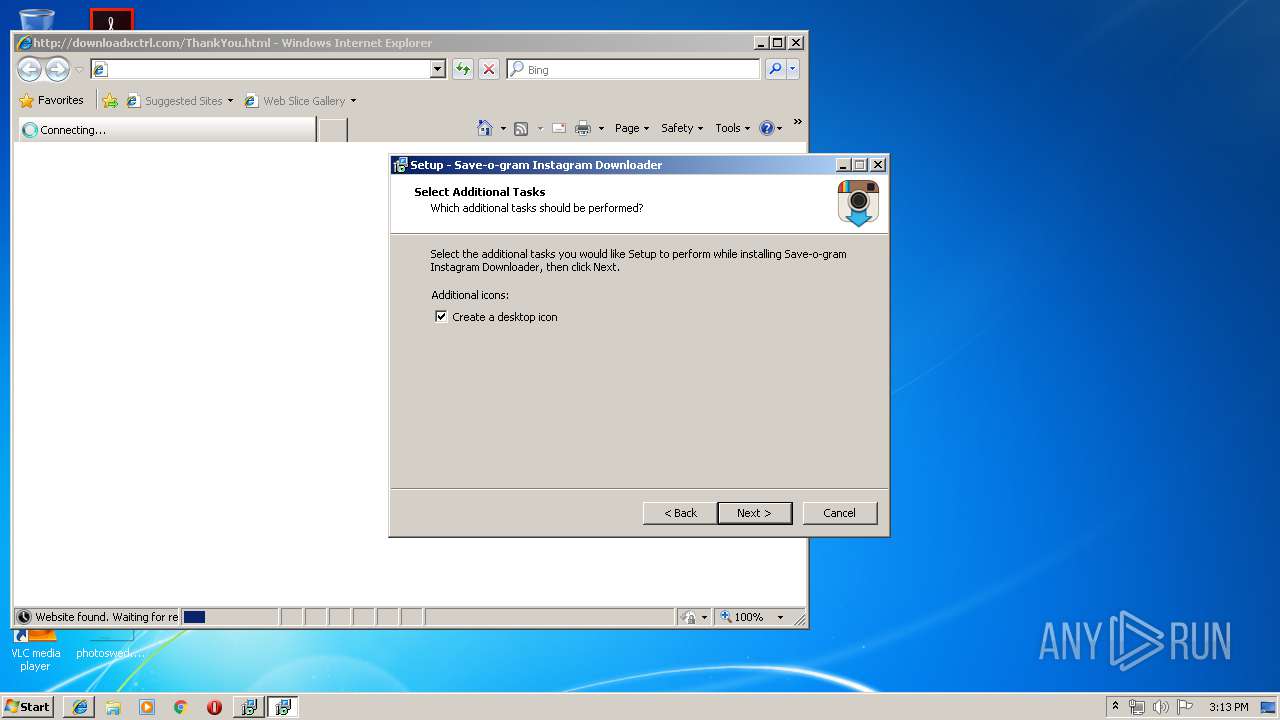
Task: Click the Read Mail envelope icon
Action: [558, 128]
